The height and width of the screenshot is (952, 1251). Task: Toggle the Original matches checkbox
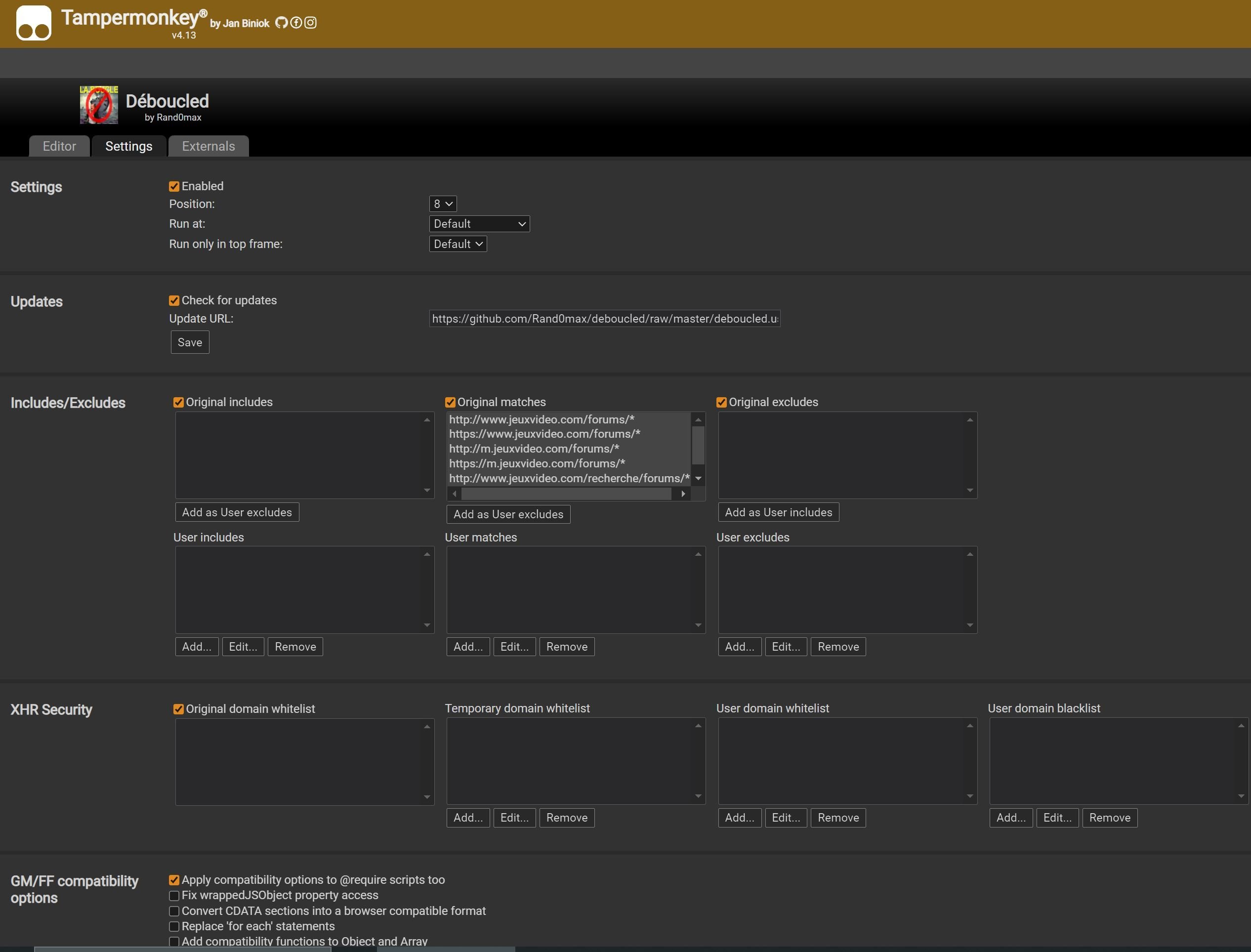pyautogui.click(x=450, y=402)
